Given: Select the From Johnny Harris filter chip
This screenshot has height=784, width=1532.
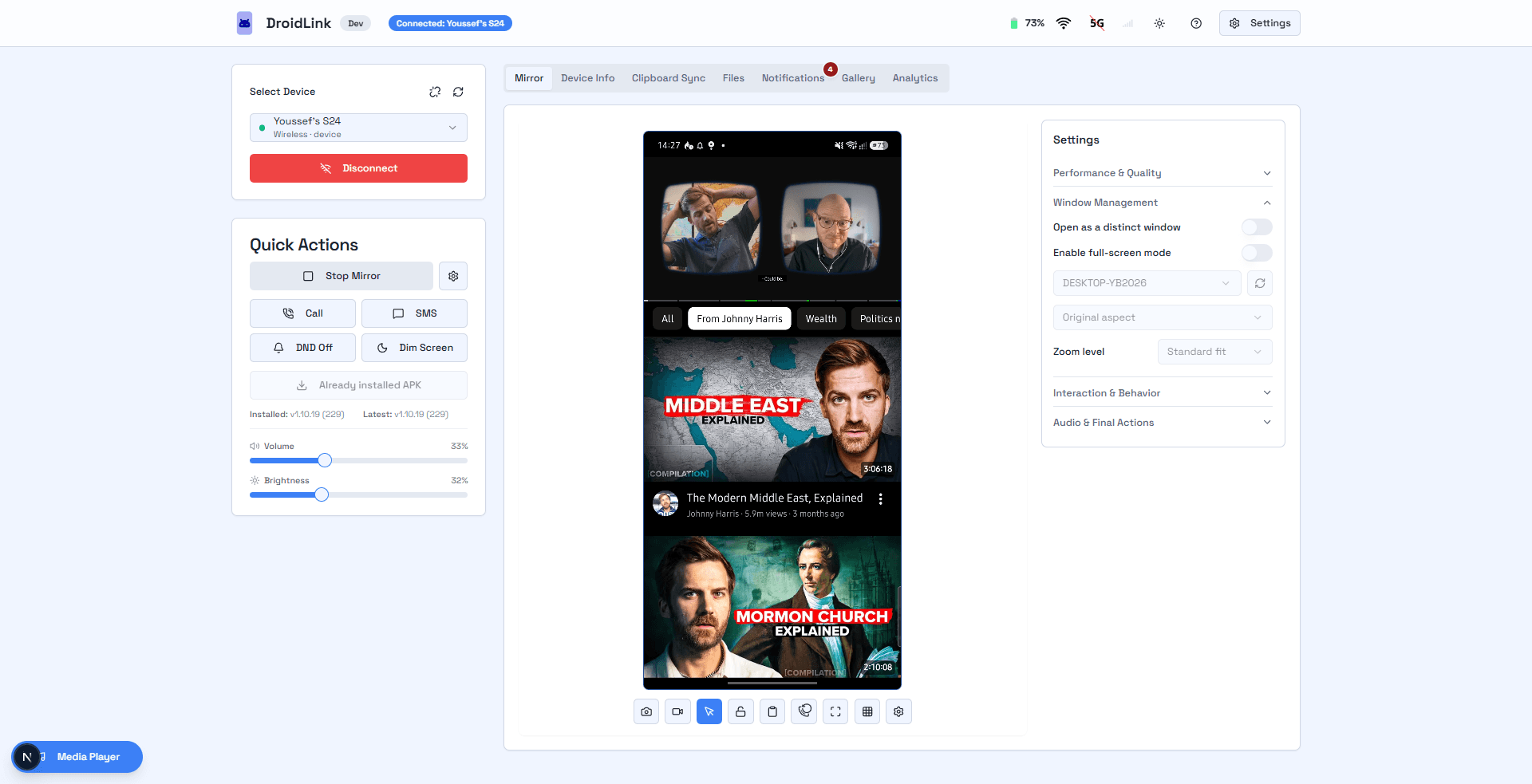Looking at the screenshot, I should click(740, 318).
